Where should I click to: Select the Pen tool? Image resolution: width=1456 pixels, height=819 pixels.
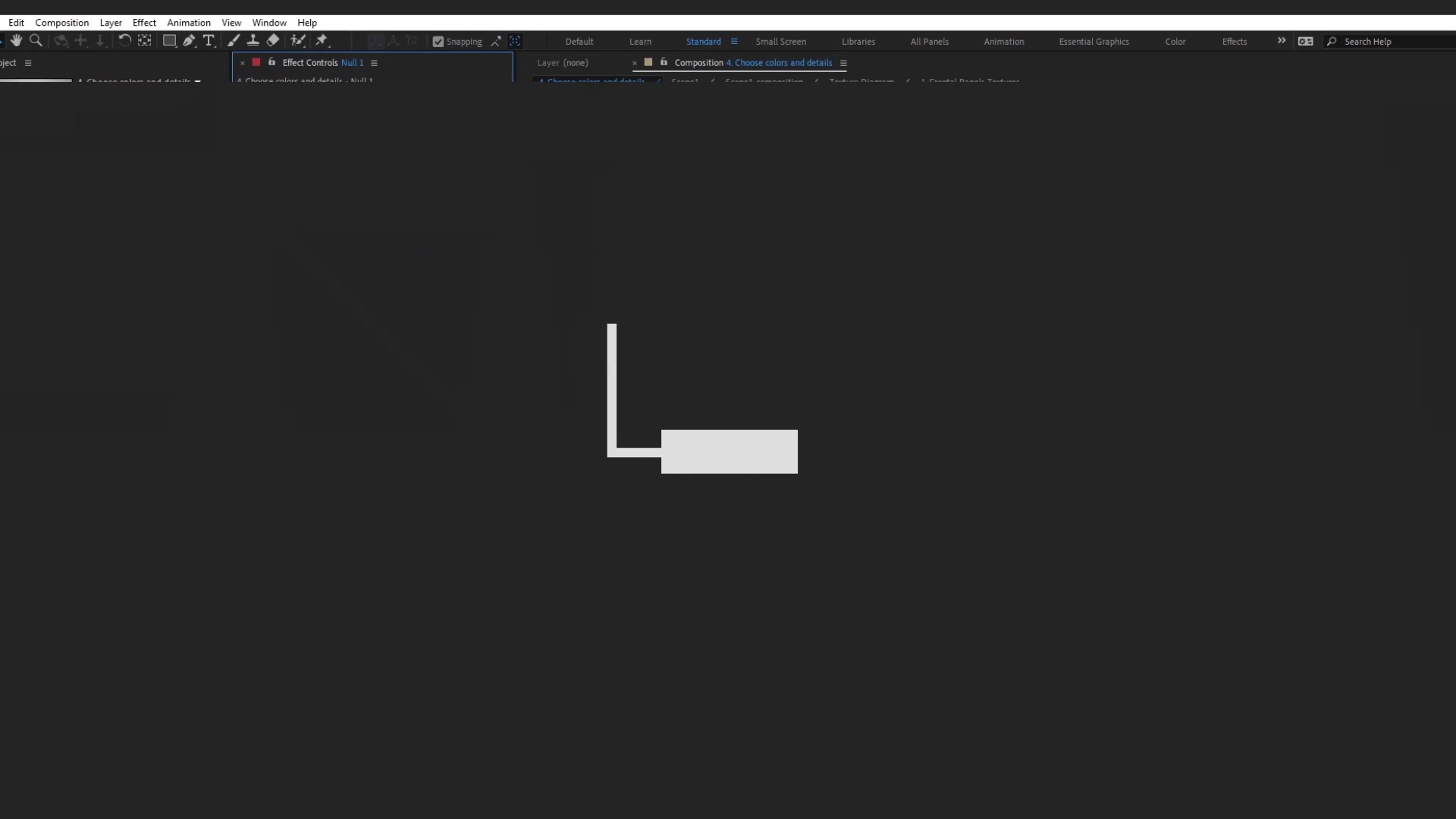tap(189, 41)
